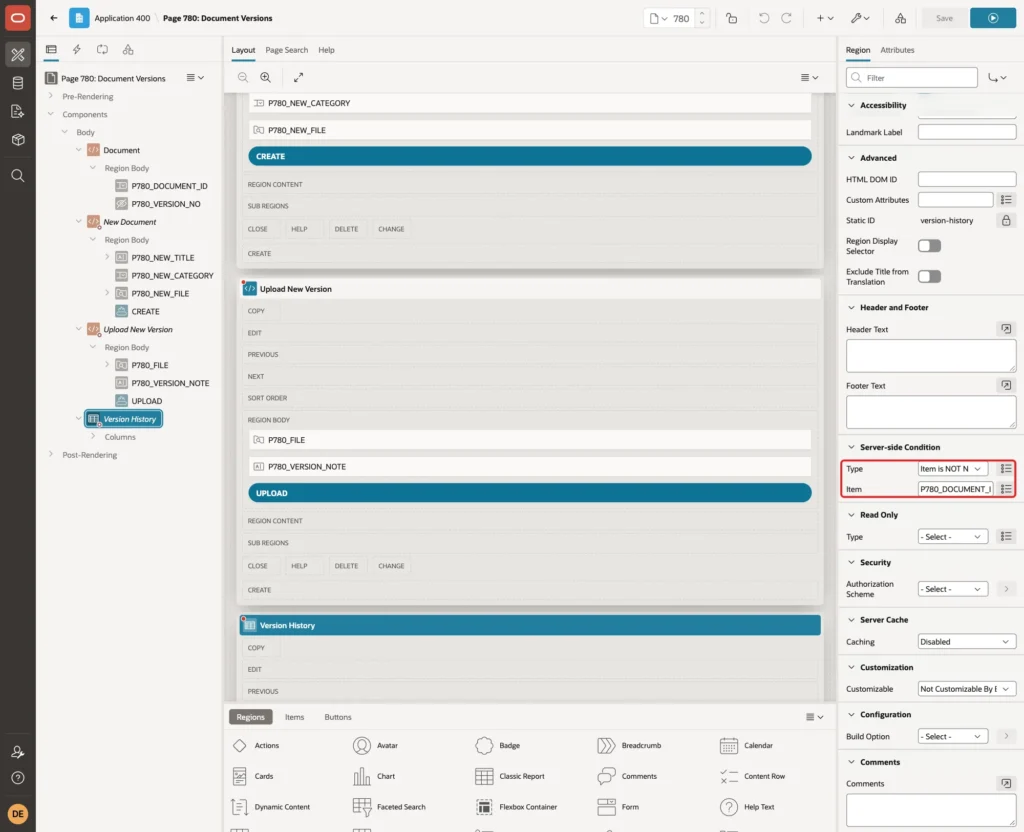
Task: Open the Custom Attributes list icon
Action: click(1006, 200)
